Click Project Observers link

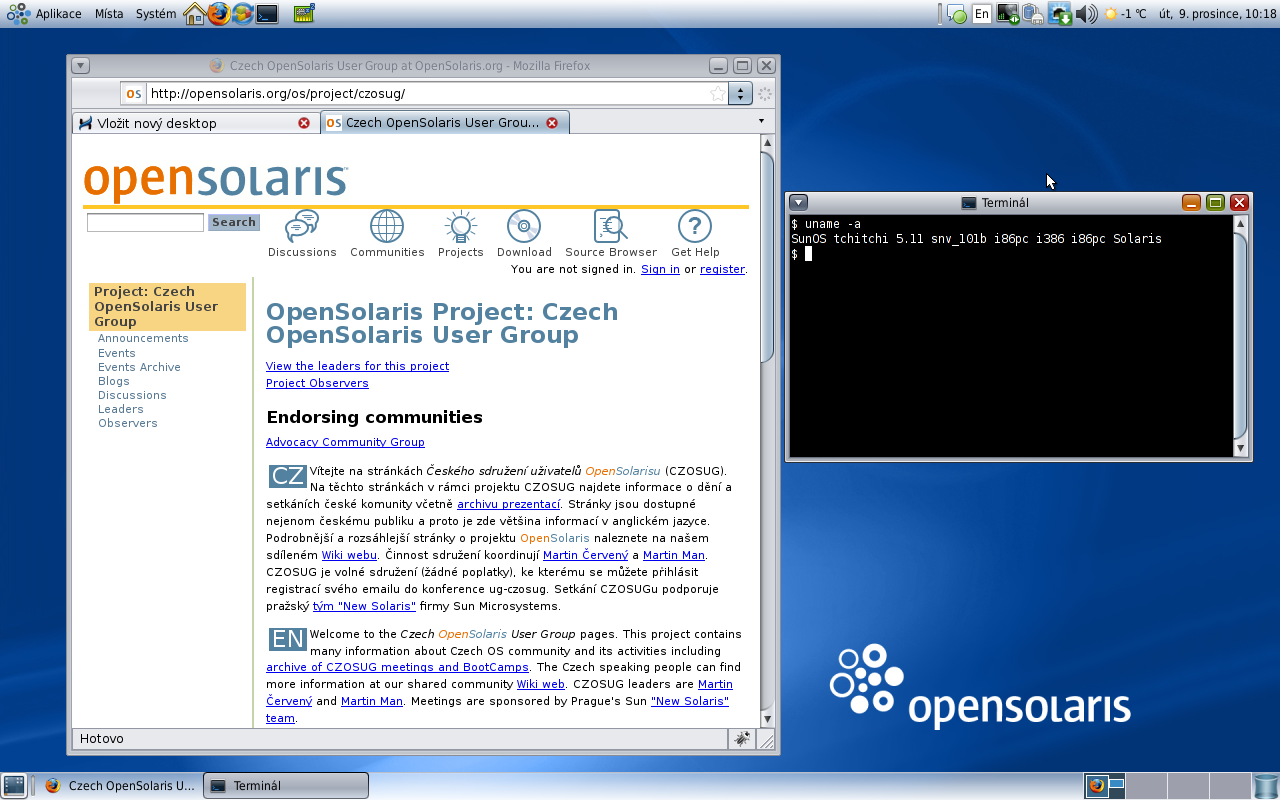(x=317, y=383)
